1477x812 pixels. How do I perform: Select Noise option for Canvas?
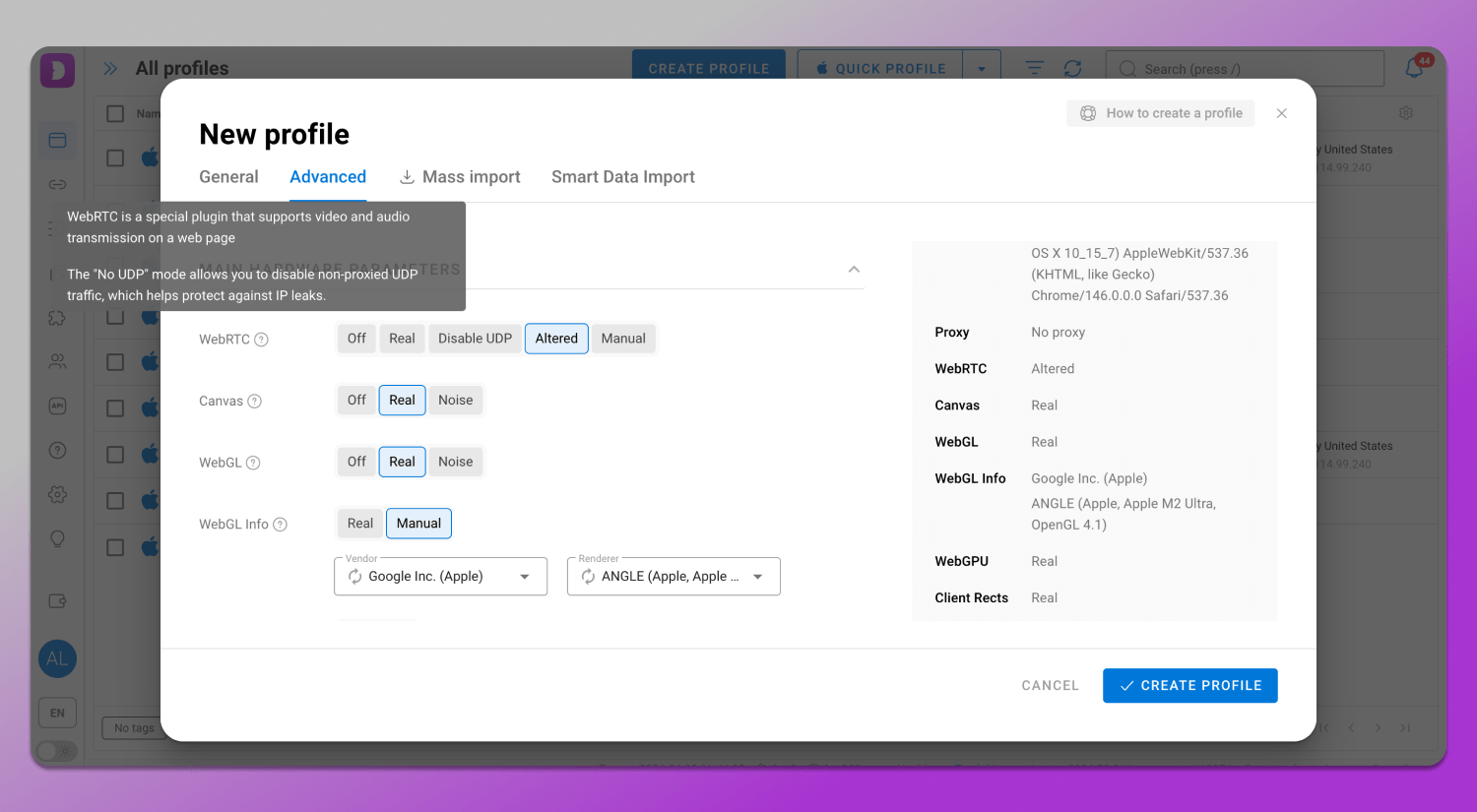[x=455, y=401]
